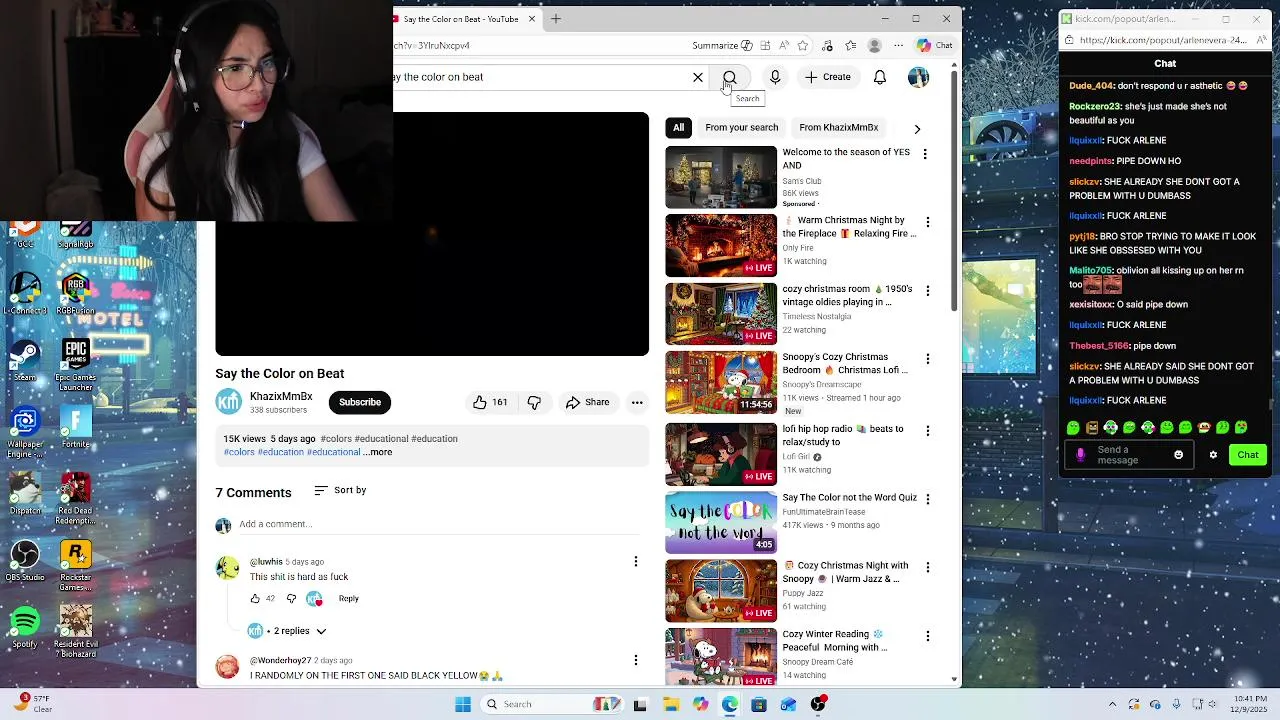Click the YouTube search magnifier button
This screenshot has width=1280, height=720.
click(730, 77)
